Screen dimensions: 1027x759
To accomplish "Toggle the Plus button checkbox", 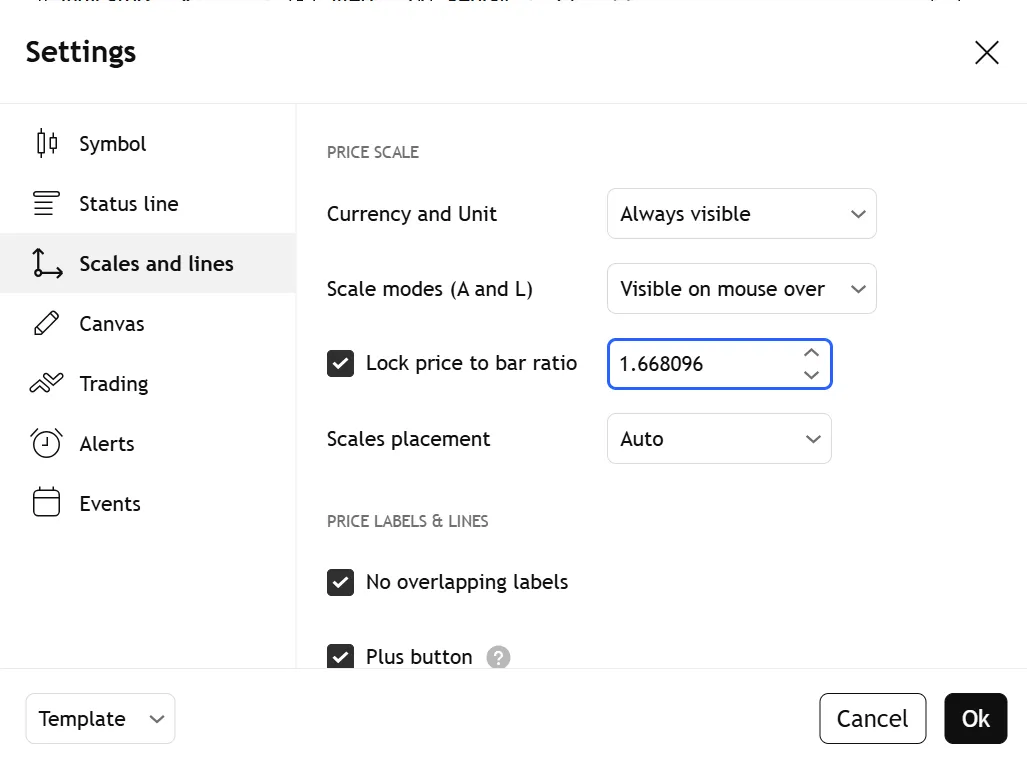I will pos(340,657).
